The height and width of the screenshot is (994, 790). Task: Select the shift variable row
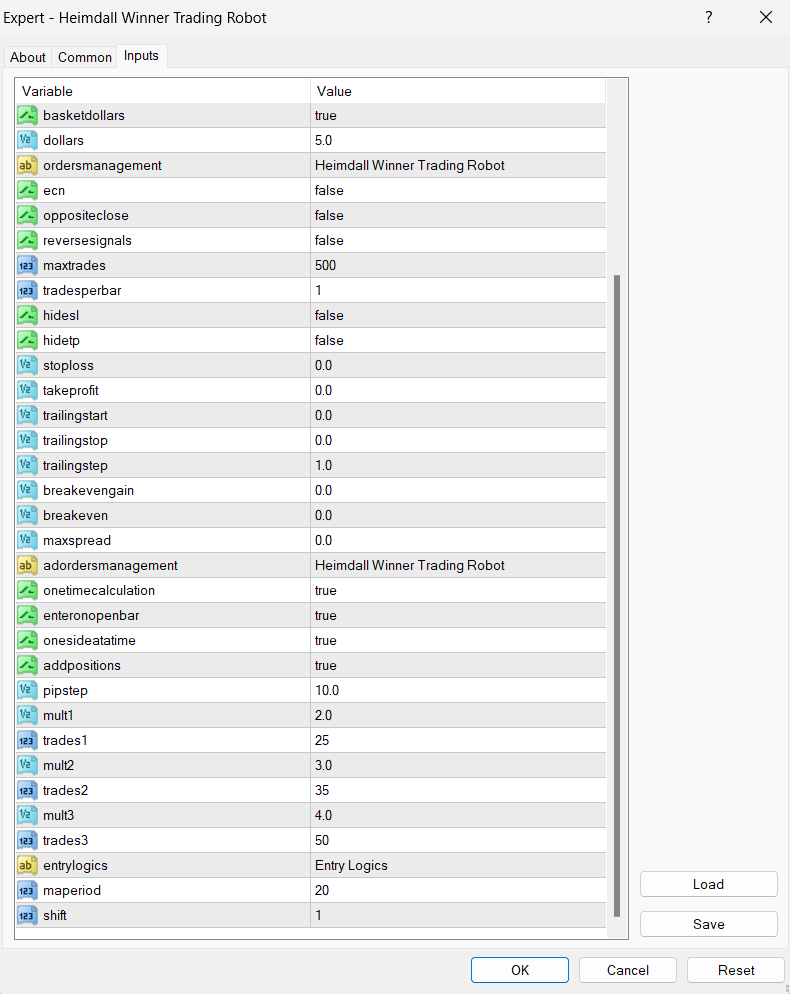(311, 915)
